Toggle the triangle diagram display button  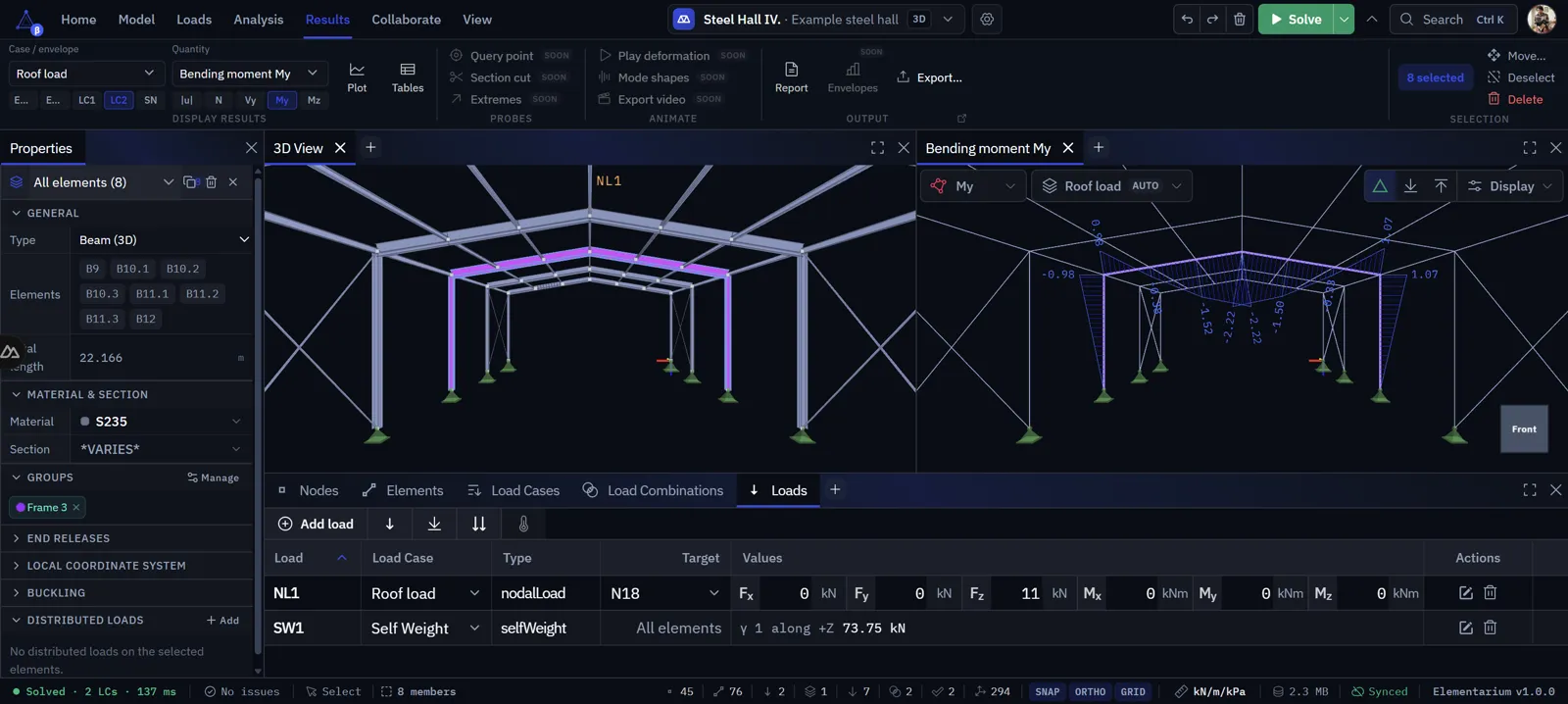pos(1380,185)
